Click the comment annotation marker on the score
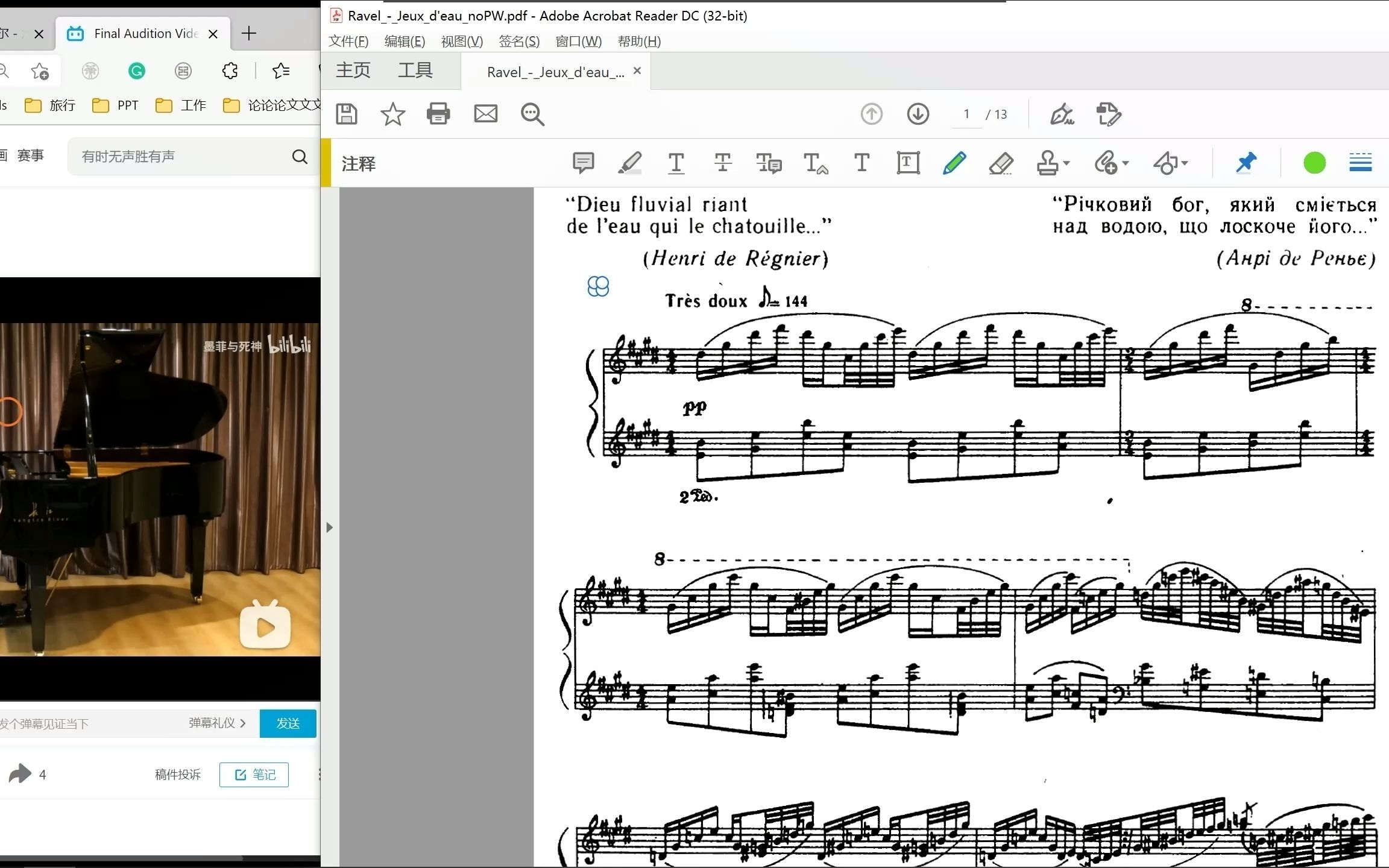Screen dimensions: 1389x868 [x=598, y=286]
